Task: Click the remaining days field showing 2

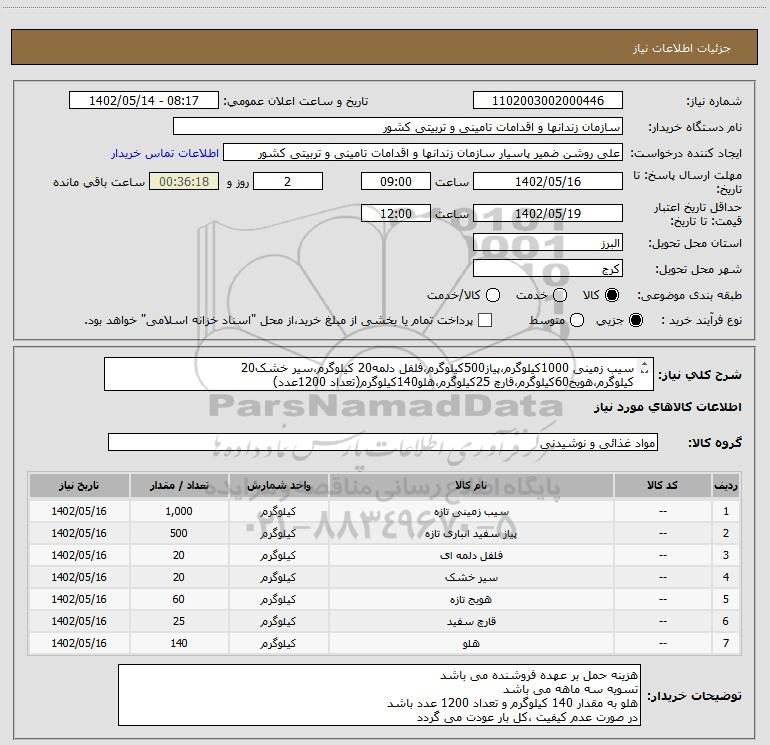Action: coord(288,181)
